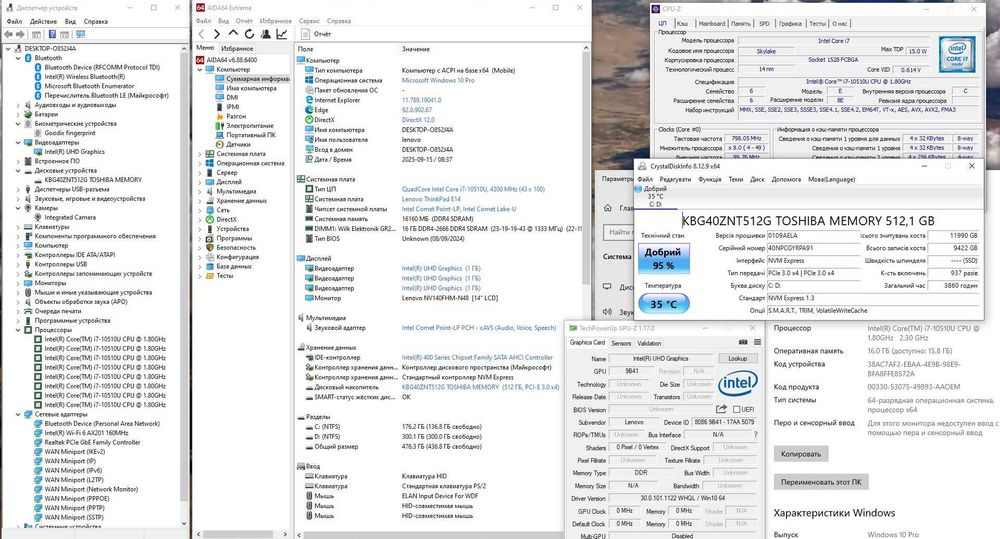Image resolution: width=1000 pixels, height=539 pixels.
Task: Click AIDA64 user profile icon
Action: click(265, 34)
